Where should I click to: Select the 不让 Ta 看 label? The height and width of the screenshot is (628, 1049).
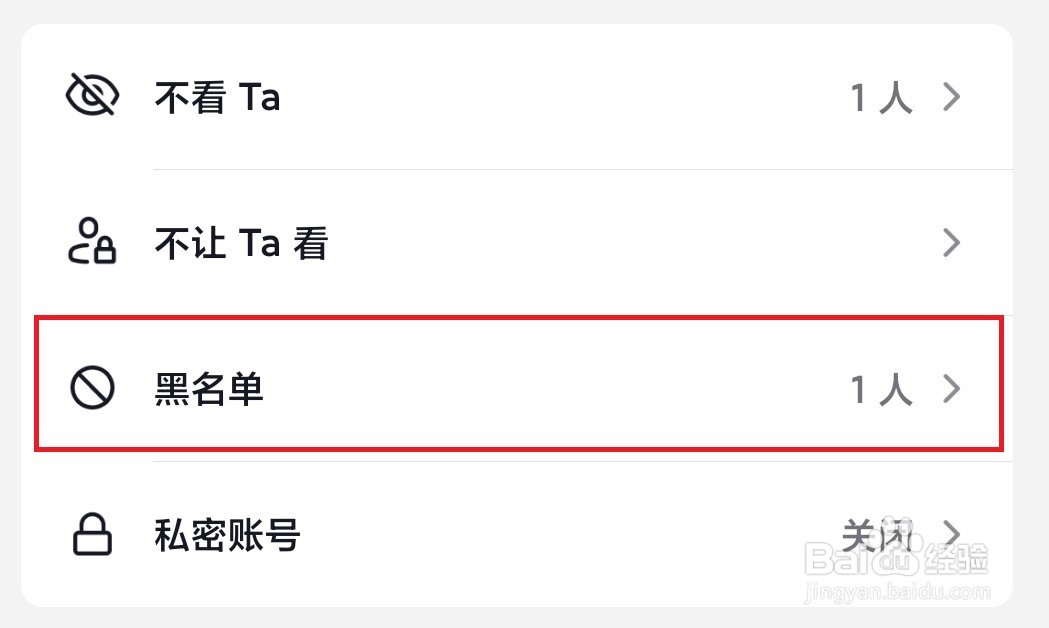pyautogui.click(x=241, y=243)
